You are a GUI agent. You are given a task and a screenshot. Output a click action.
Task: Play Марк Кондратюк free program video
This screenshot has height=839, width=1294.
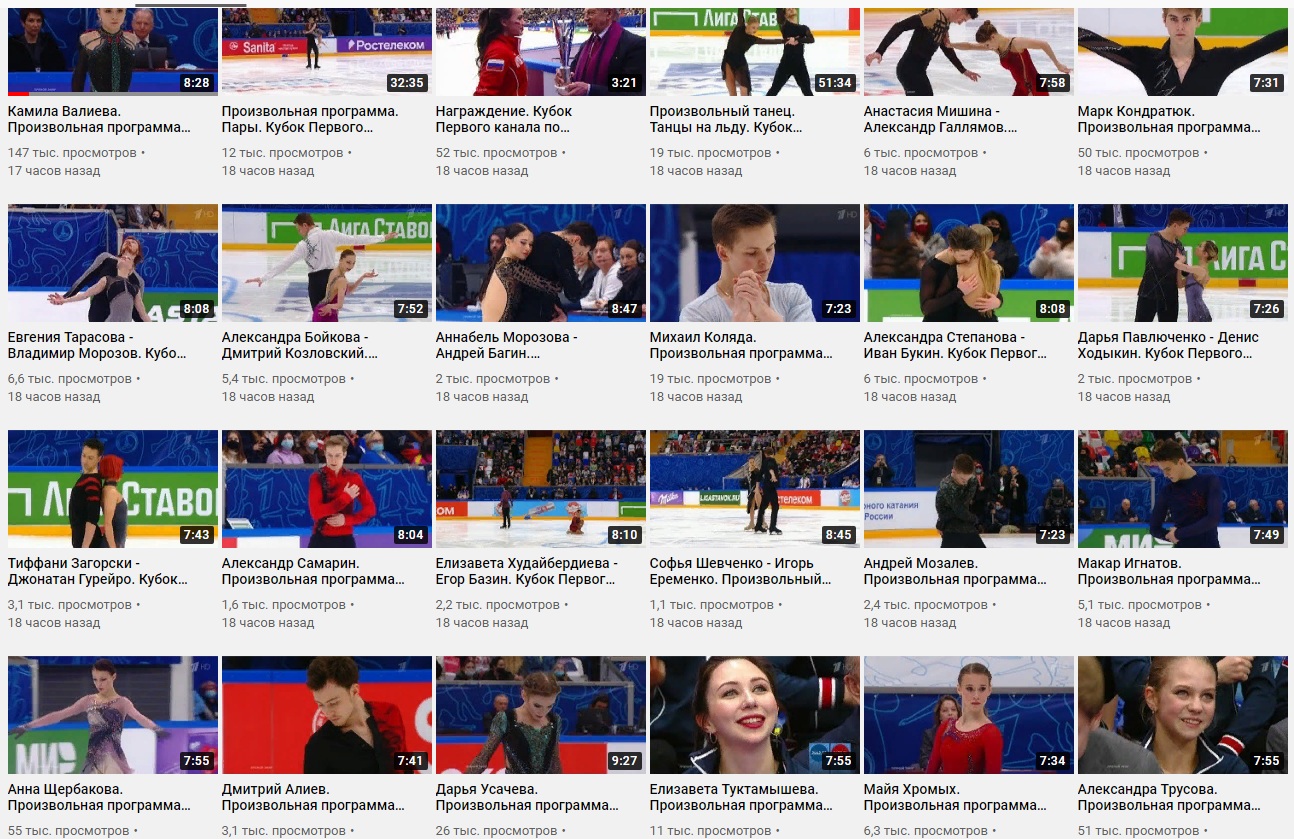(x=1183, y=51)
